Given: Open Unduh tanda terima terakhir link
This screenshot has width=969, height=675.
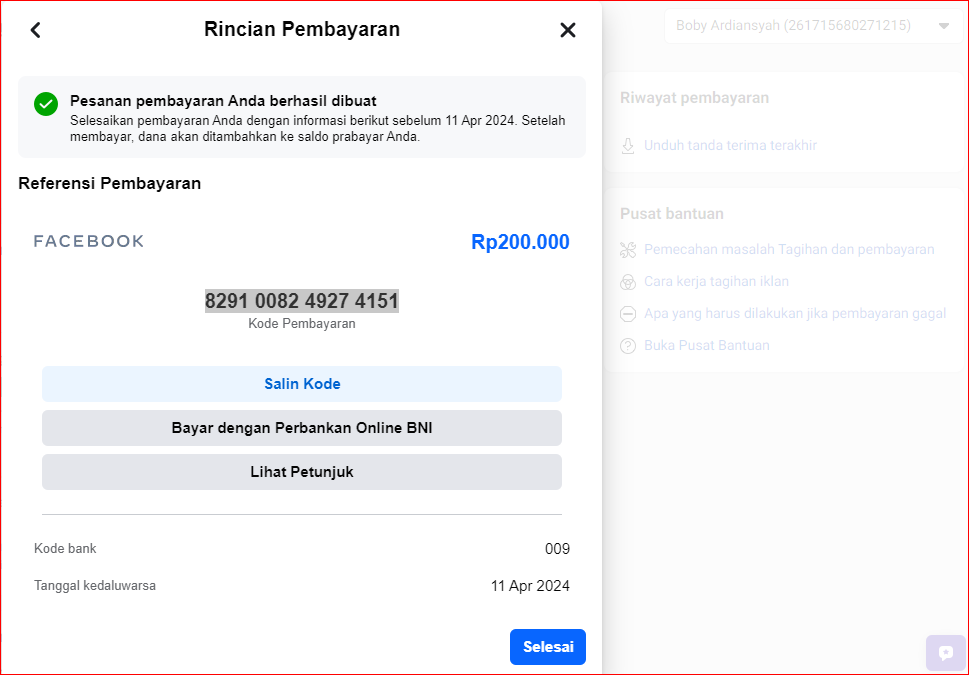Looking at the screenshot, I should [730, 145].
